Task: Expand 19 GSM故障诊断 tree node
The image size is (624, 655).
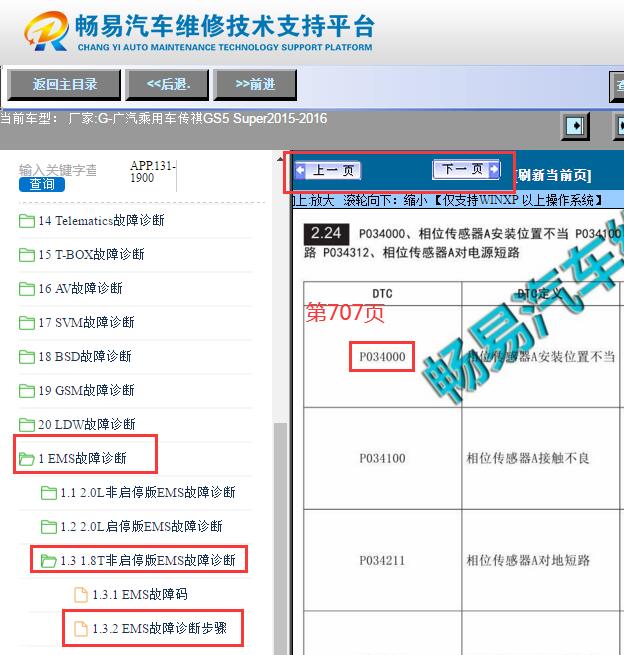Action: 86,391
